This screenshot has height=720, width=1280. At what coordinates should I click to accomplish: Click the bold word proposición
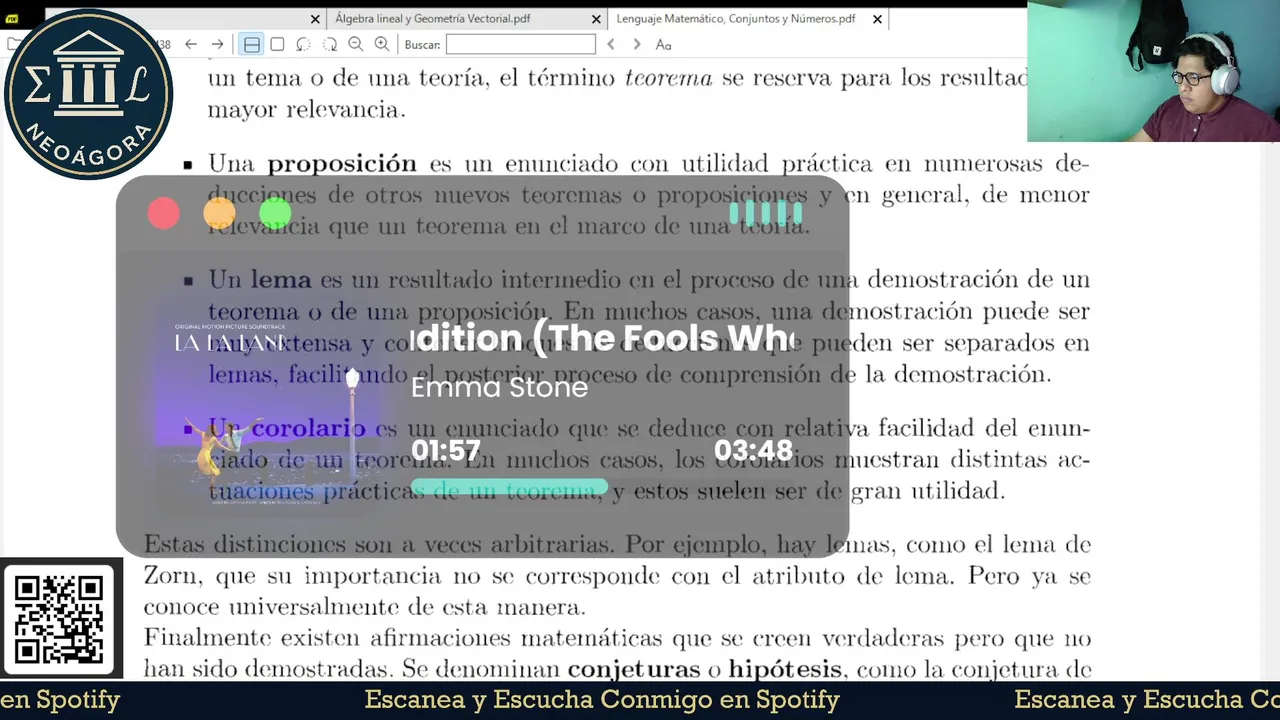342,163
